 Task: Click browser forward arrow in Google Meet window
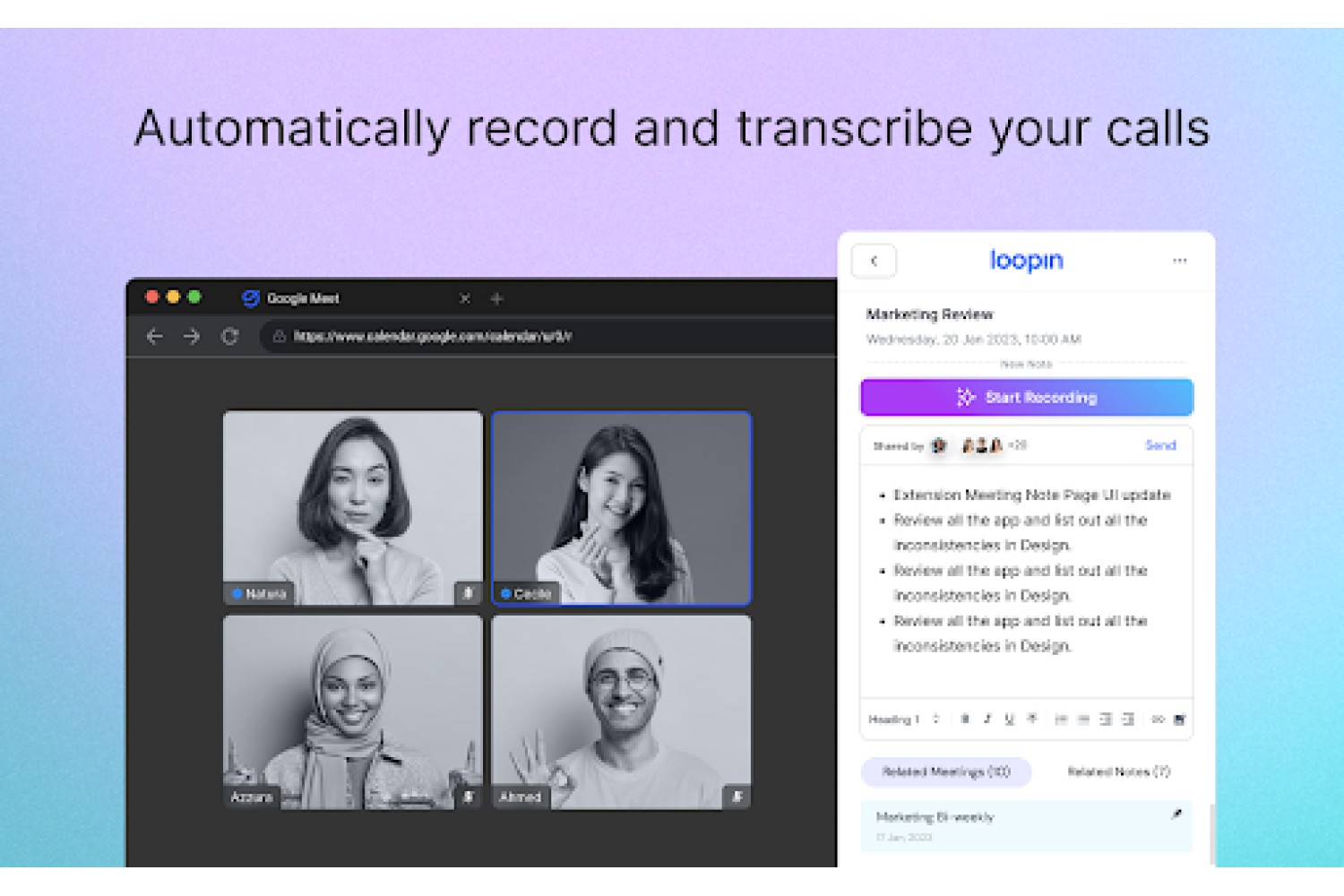(192, 336)
